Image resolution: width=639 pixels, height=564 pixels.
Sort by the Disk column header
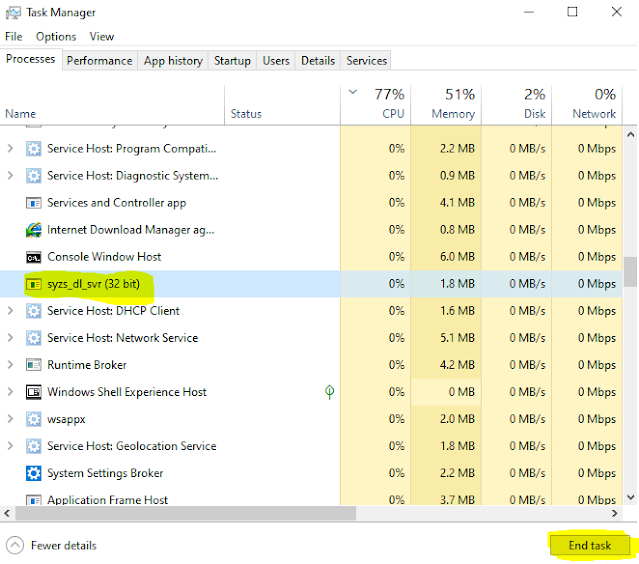point(516,105)
